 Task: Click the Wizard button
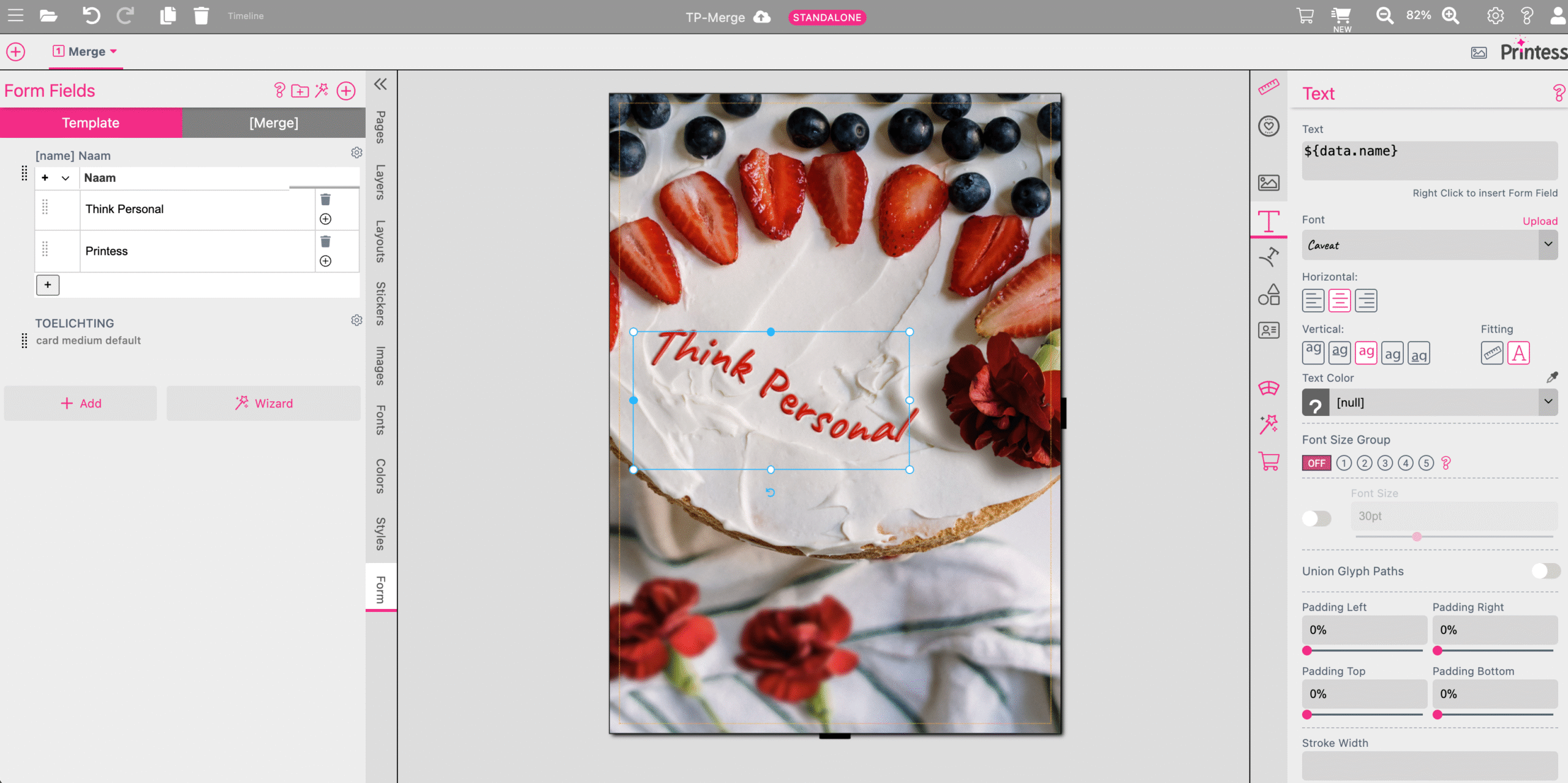[x=264, y=403]
